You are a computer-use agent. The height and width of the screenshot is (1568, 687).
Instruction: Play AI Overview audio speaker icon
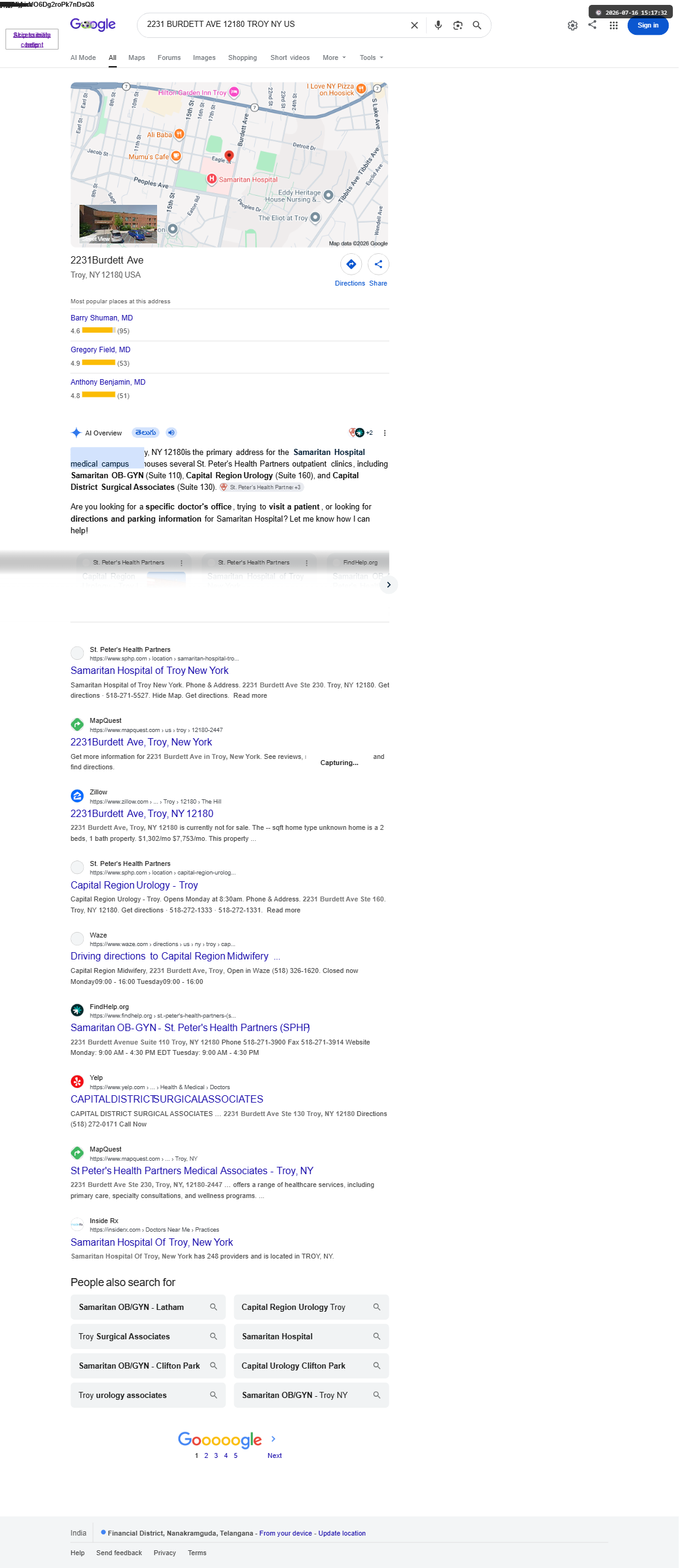[x=172, y=432]
